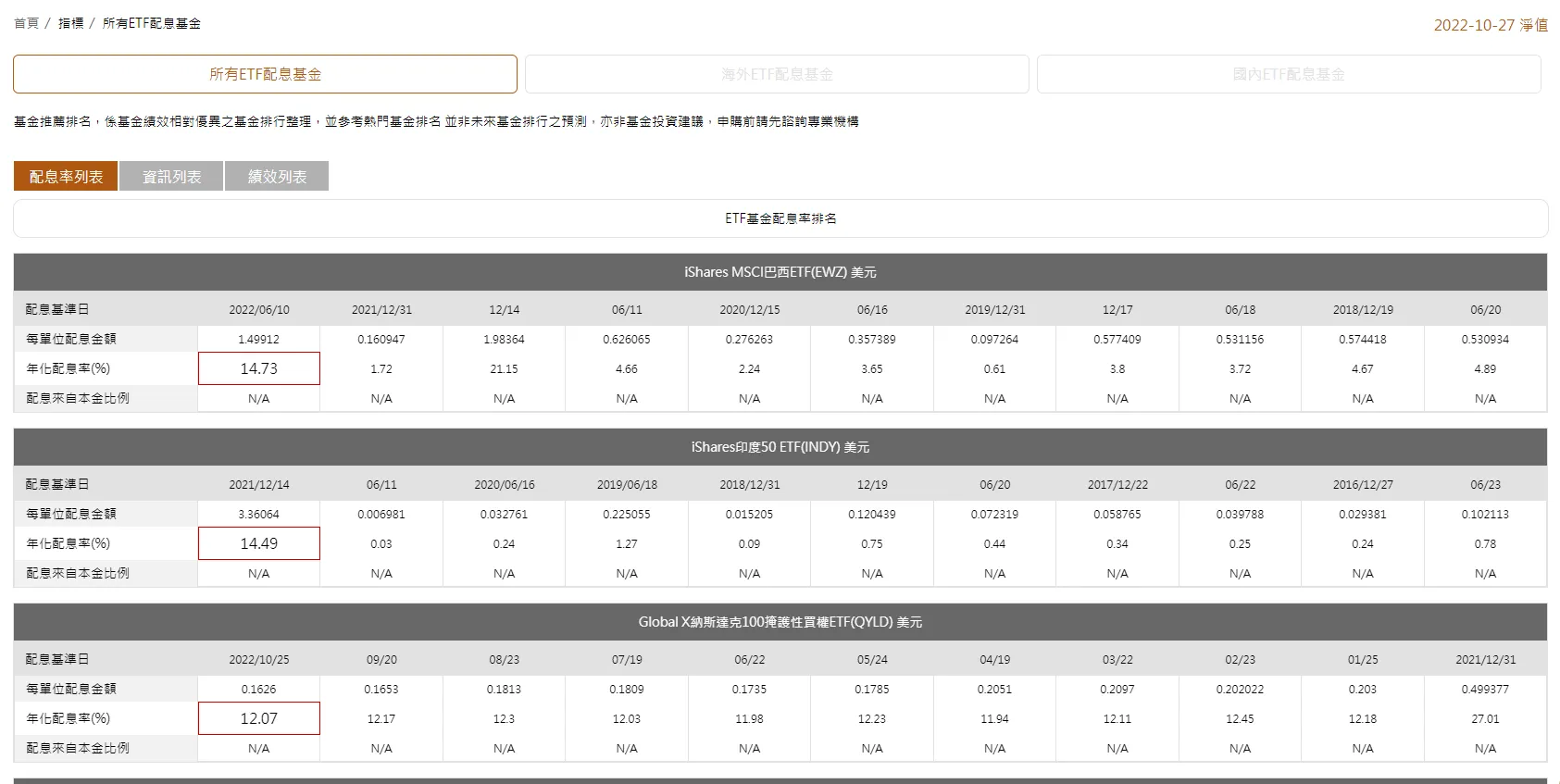Switch to the 績效列表 tab
Viewport: 1560px width, 784px height.
coord(277,176)
